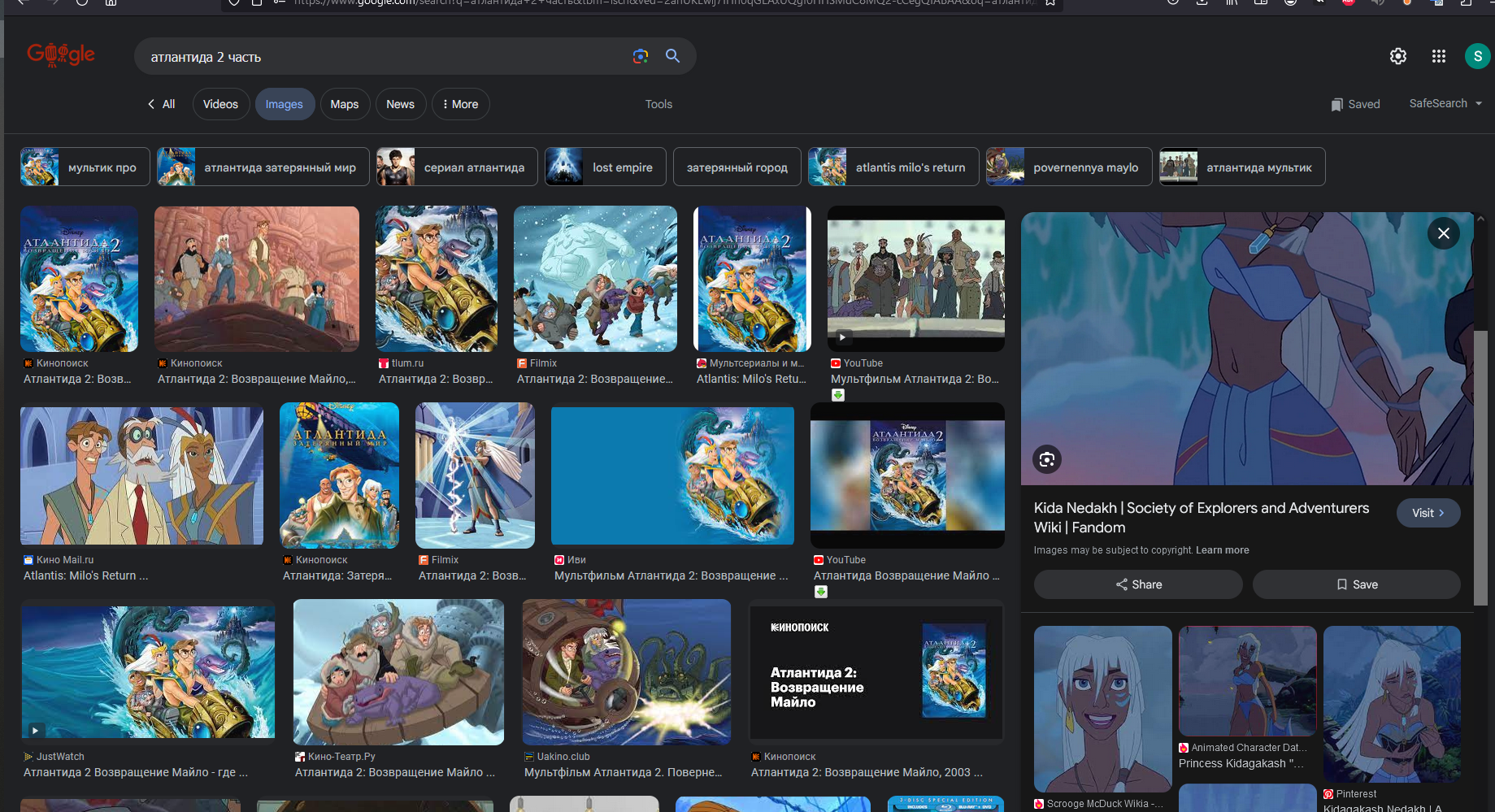Open the Атлантида: Затерянный мир poster thumbnail
1495x812 pixels.
pos(339,475)
